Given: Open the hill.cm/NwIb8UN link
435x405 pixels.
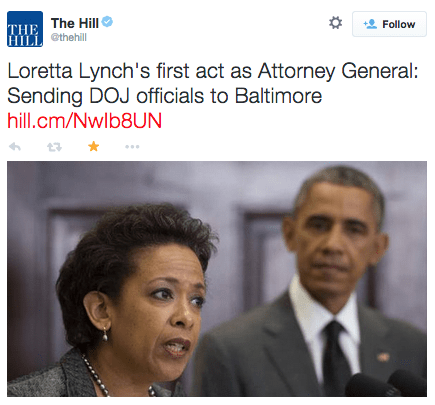Looking at the screenshot, I should (84, 121).
